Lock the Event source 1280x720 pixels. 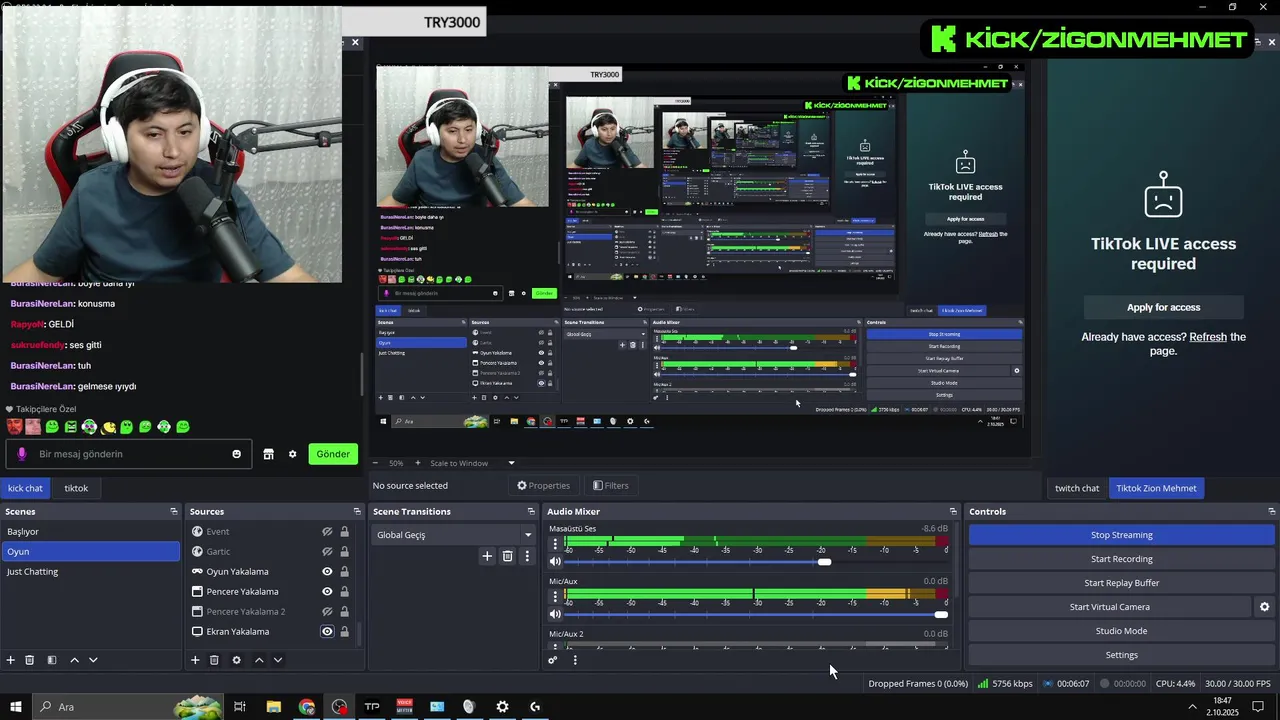coord(344,532)
